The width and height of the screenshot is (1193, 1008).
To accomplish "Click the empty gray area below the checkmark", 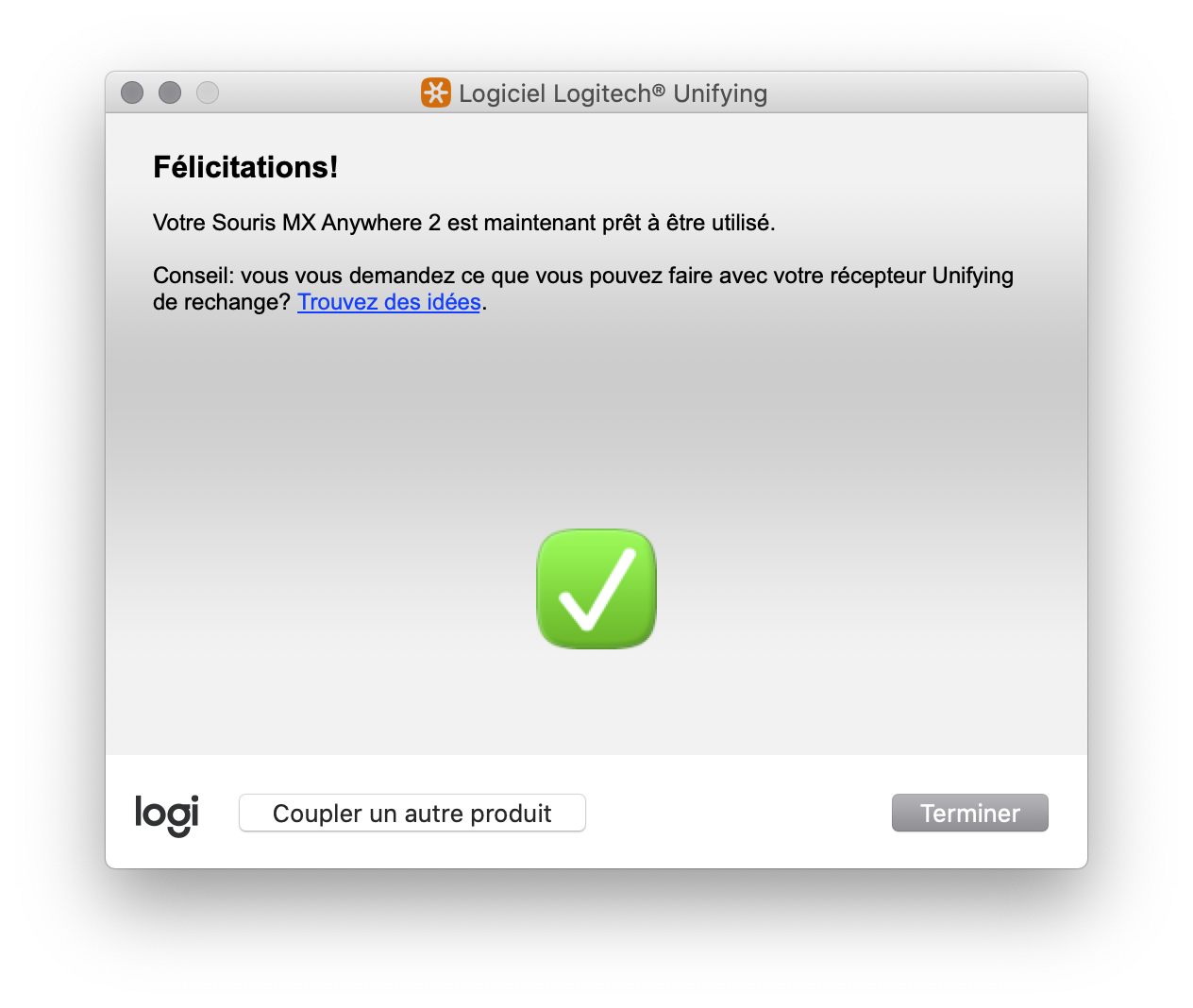I will point(596,703).
